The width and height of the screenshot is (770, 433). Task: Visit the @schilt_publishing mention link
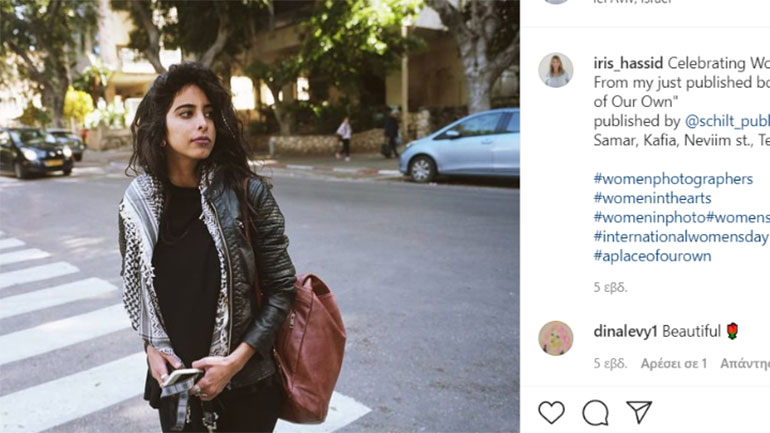[727, 121]
